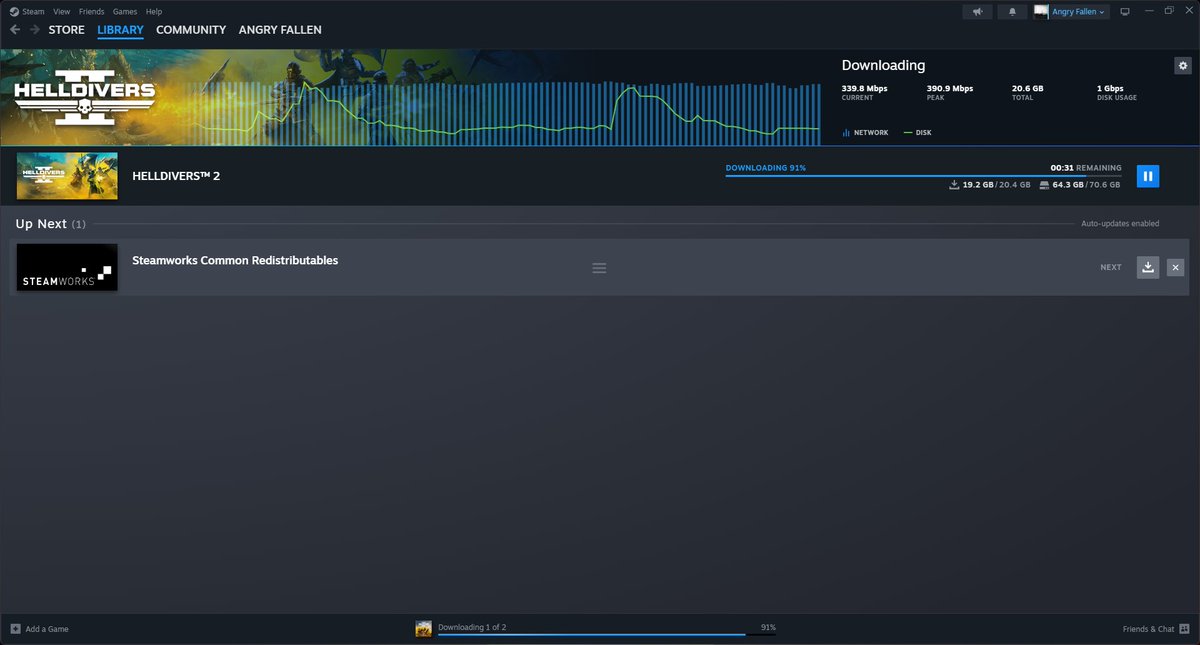
Task: Click the 339.8 Mbps current speed
Action: (864, 88)
